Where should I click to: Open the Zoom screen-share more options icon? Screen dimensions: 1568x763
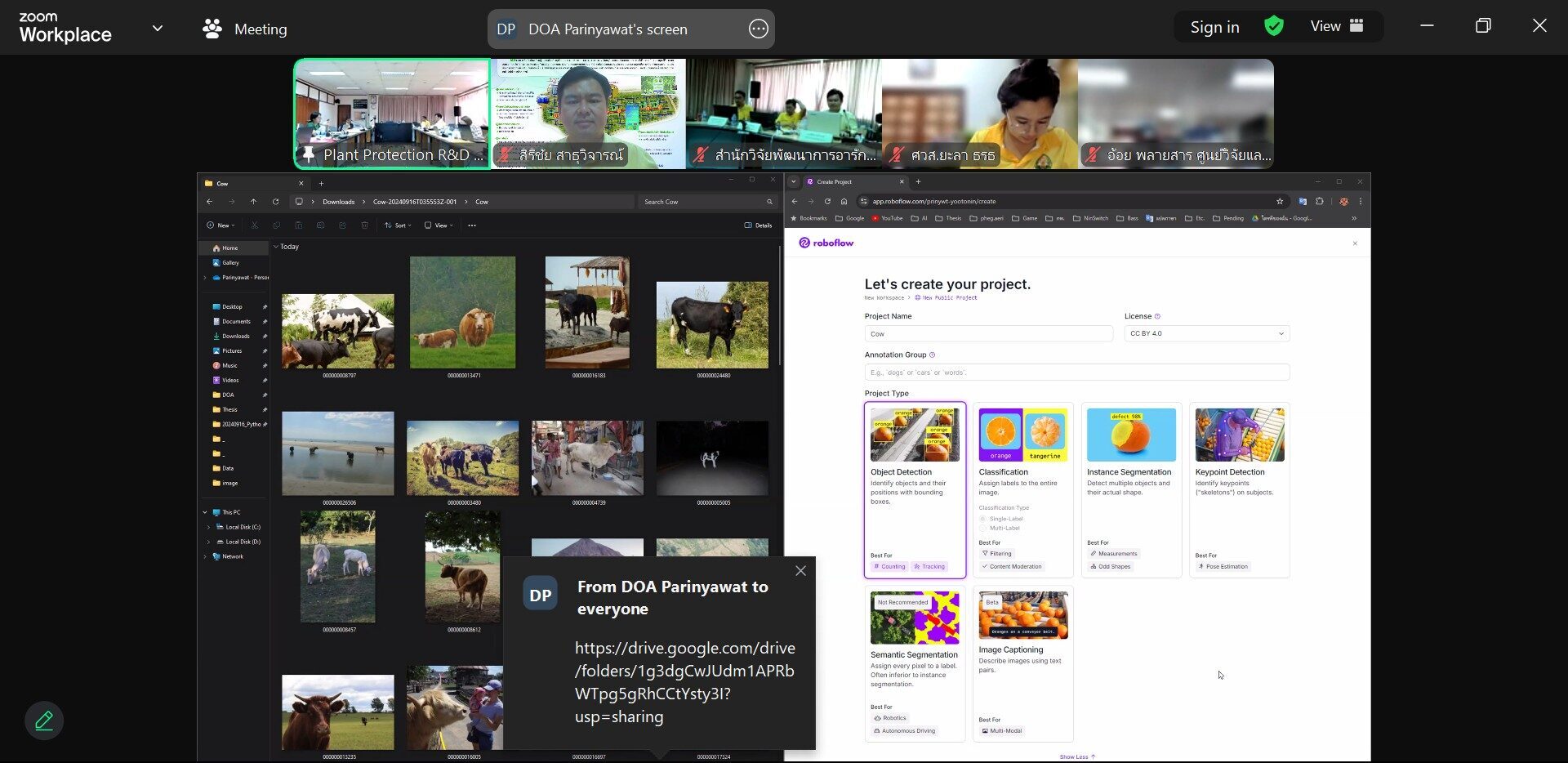pyautogui.click(x=758, y=29)
